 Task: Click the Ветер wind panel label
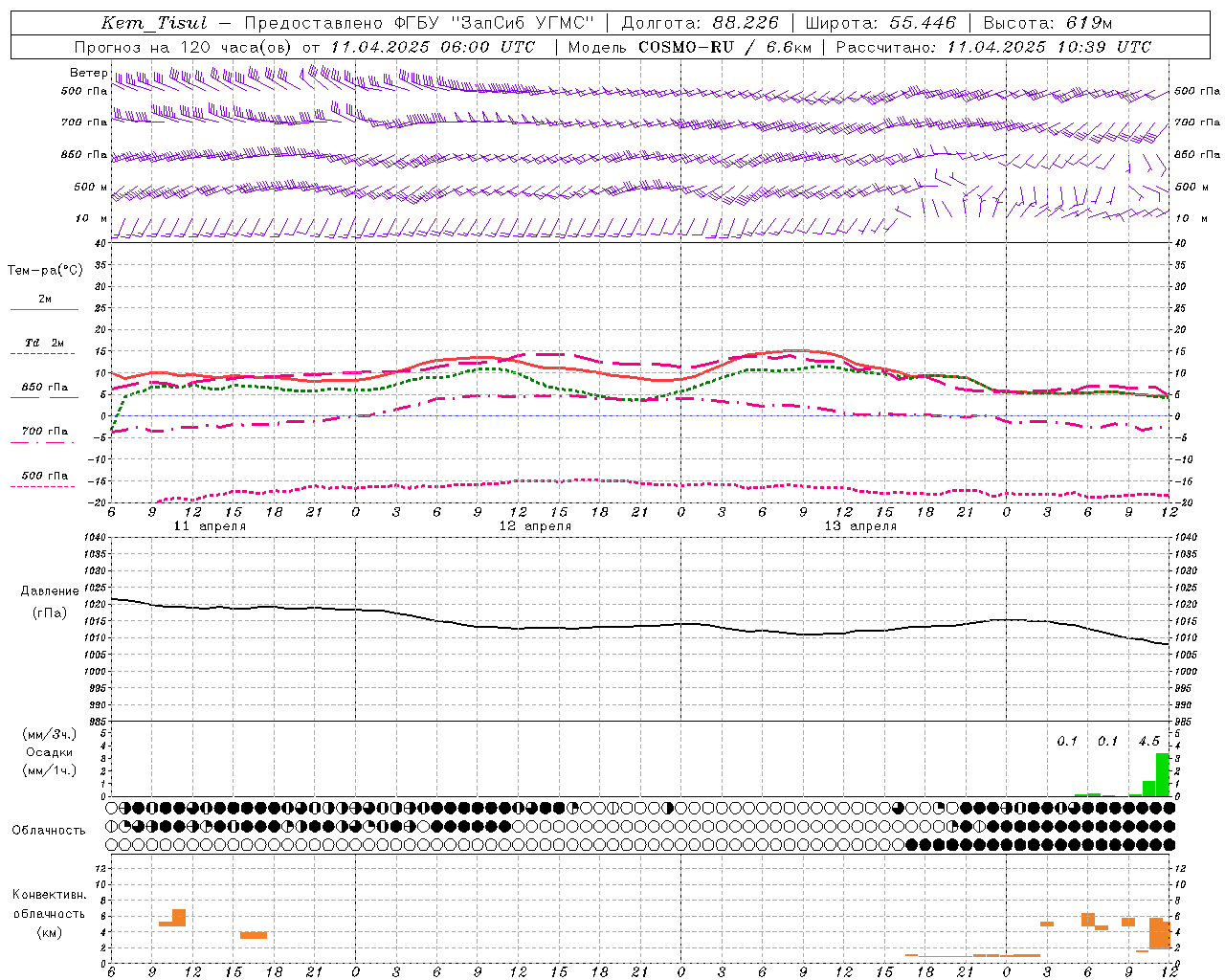(x=89, y=73)
